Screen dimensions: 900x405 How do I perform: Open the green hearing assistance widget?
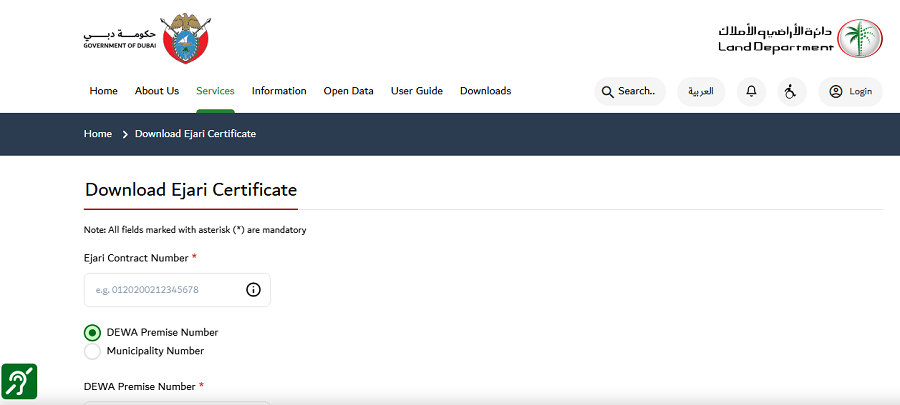(19, 382)
